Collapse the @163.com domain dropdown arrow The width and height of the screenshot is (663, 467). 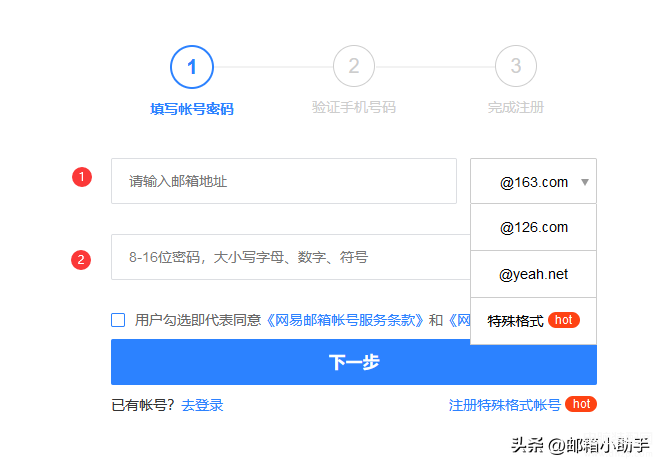585,182
